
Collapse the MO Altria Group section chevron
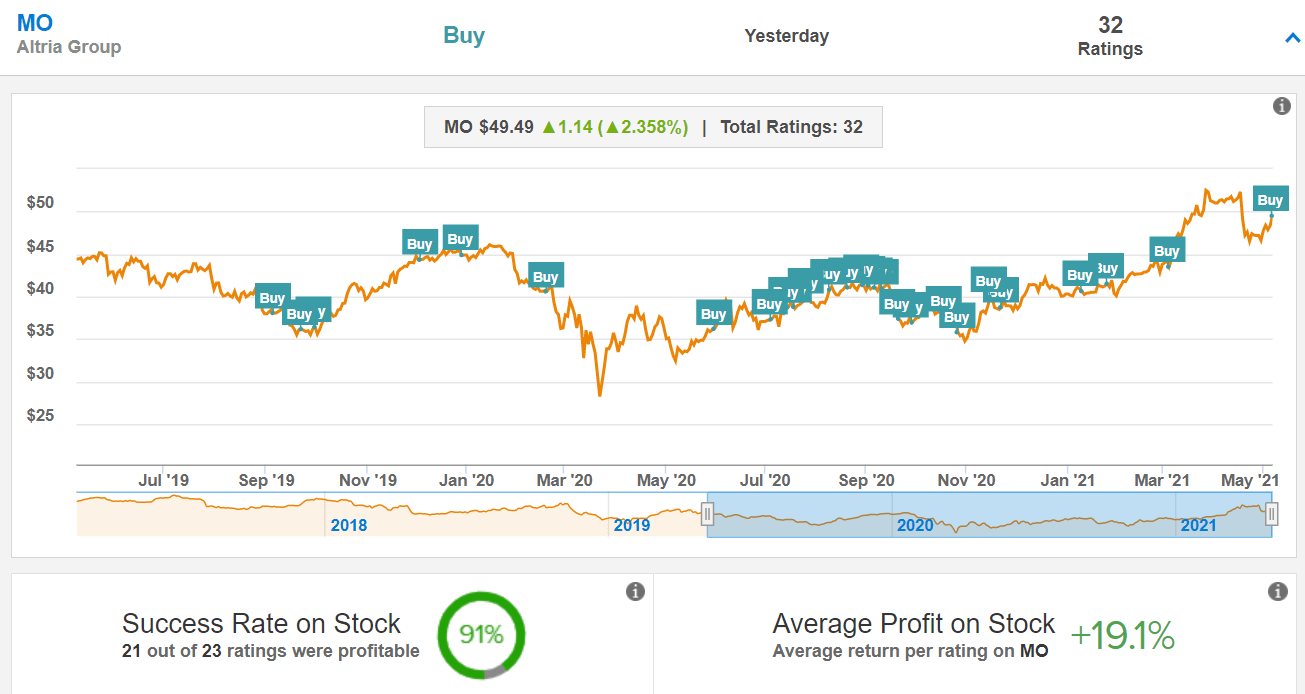click(x=1291, y=38)
